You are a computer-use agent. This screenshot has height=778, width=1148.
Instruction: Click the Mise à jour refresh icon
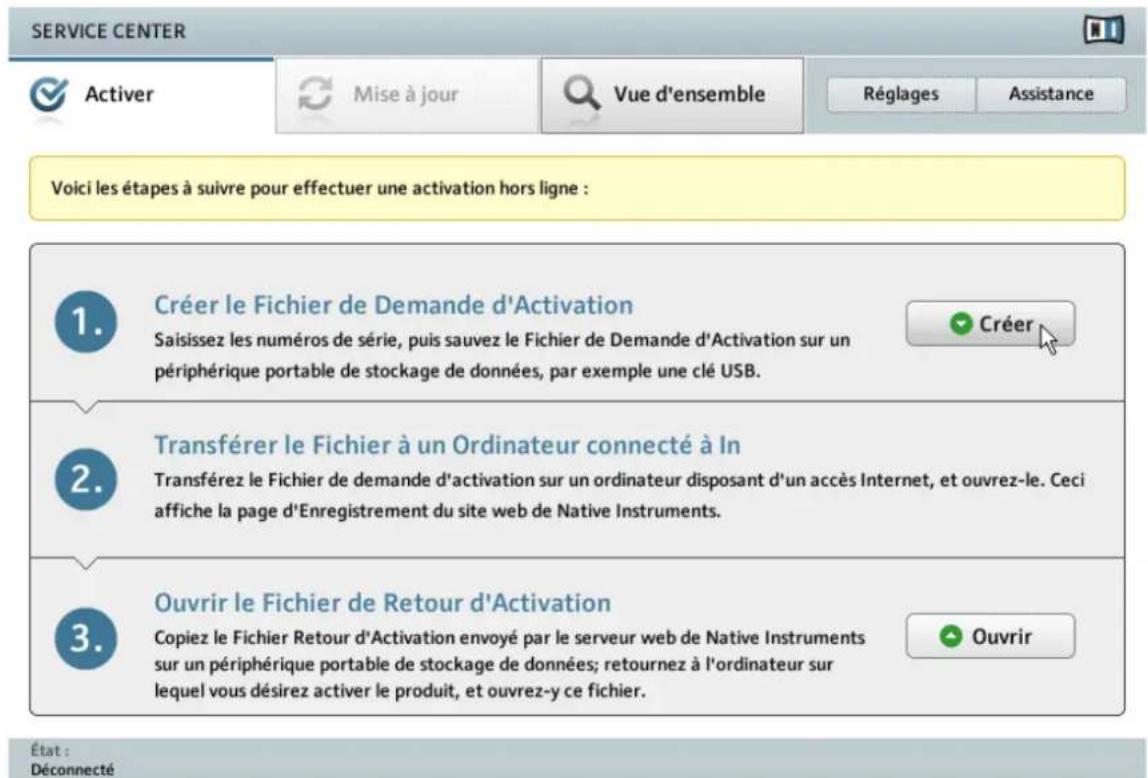pyautogui.click(x=316, y=94)
